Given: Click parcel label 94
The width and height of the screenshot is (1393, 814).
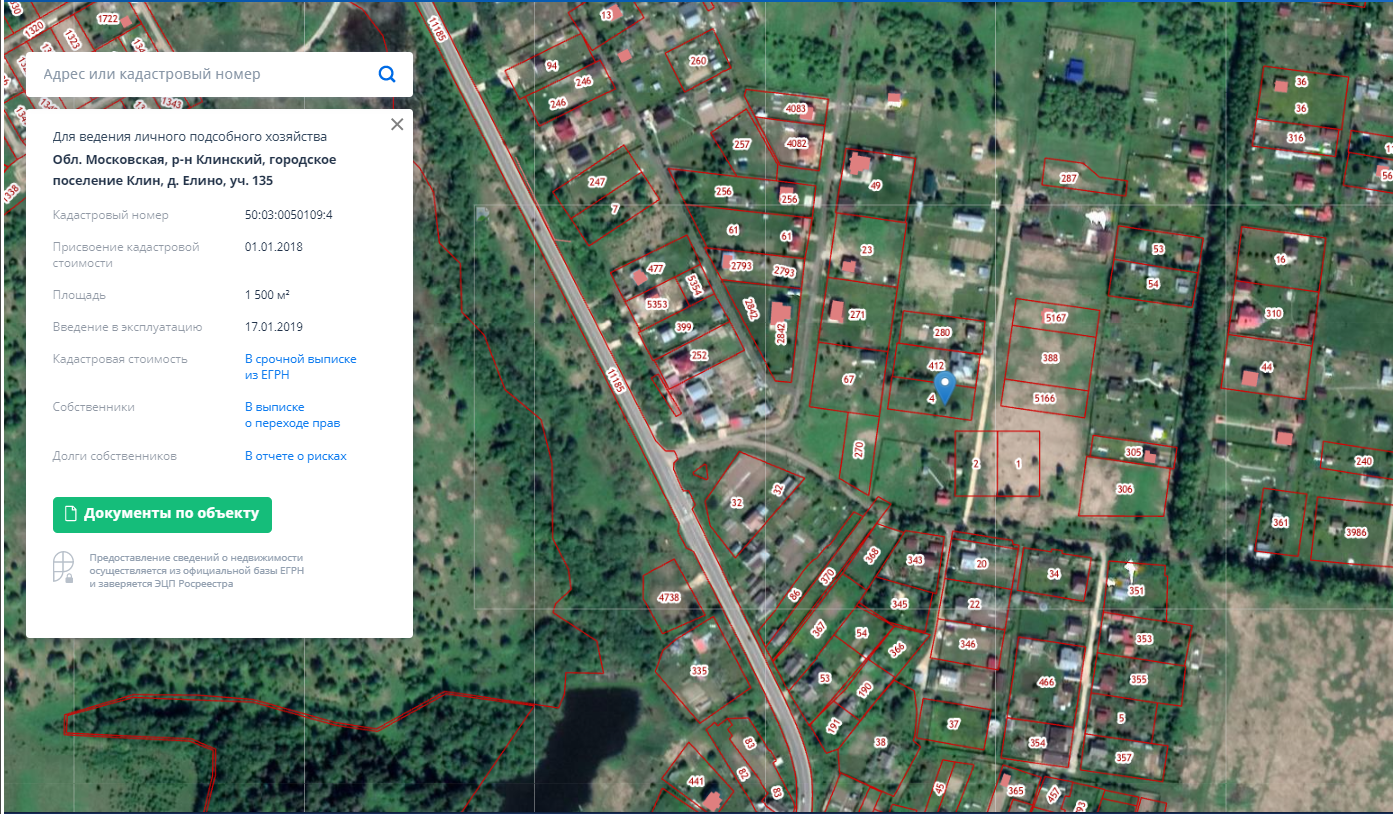Looking at the screenshot, I should [551, 65].
